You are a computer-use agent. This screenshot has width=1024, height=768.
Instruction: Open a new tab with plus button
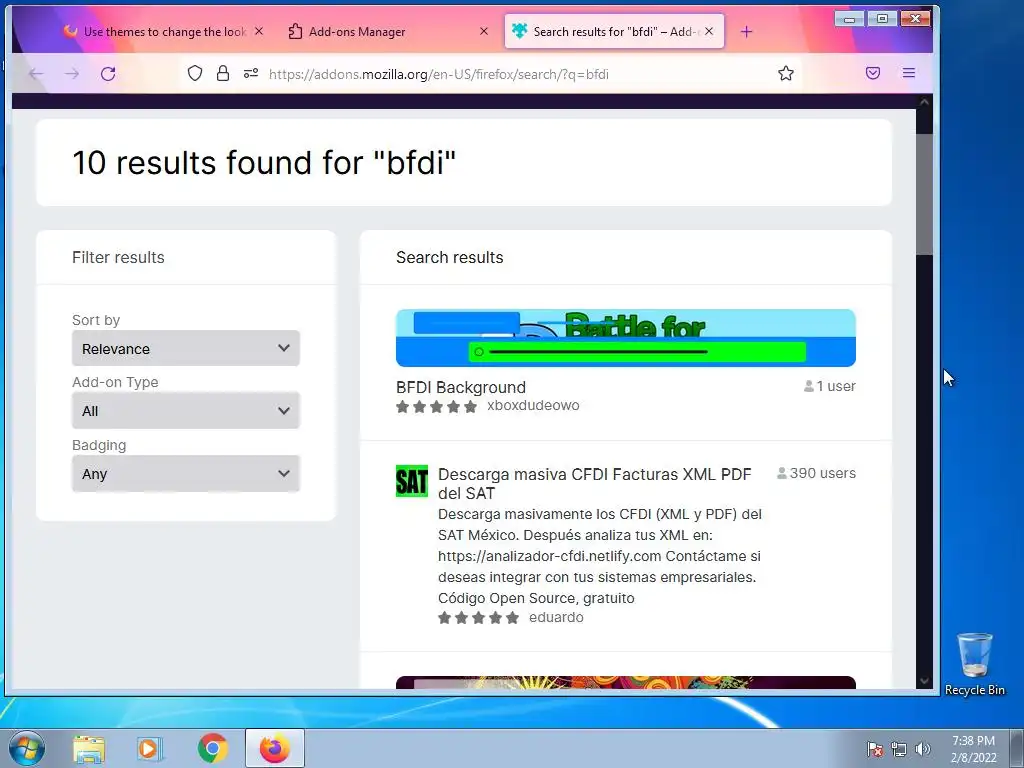point(746,31)
